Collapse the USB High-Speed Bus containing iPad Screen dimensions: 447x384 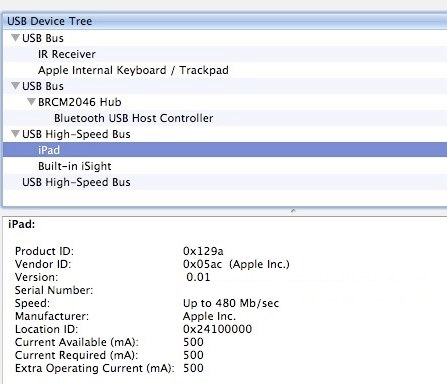coord(15,134)
